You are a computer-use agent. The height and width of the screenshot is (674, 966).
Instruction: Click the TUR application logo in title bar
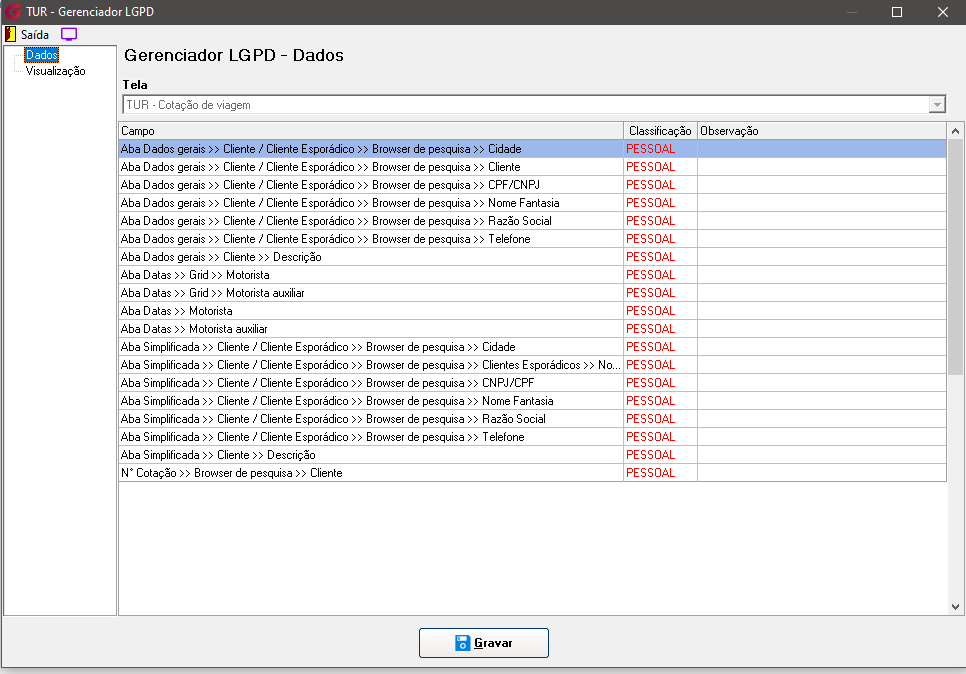click(13, 12)
